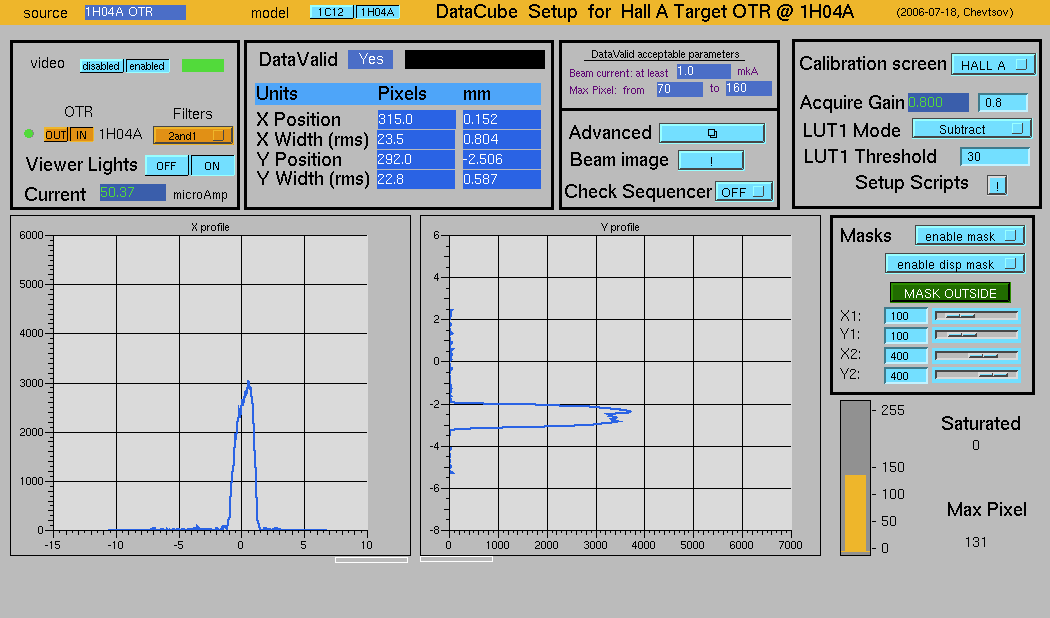Select Y Width mm value 0.587
Screen dimensions: 1050x618
tap(502, 179)
